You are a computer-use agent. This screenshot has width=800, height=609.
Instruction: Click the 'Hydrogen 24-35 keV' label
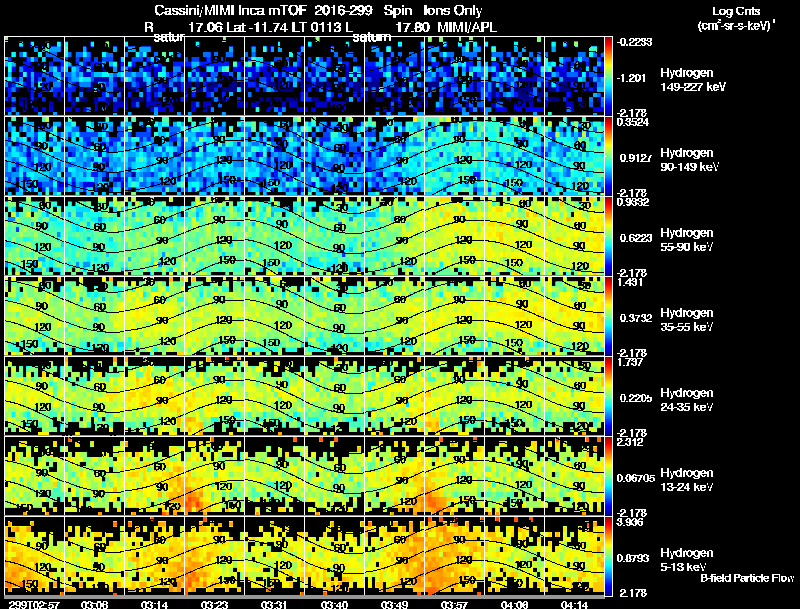(687, 400)
